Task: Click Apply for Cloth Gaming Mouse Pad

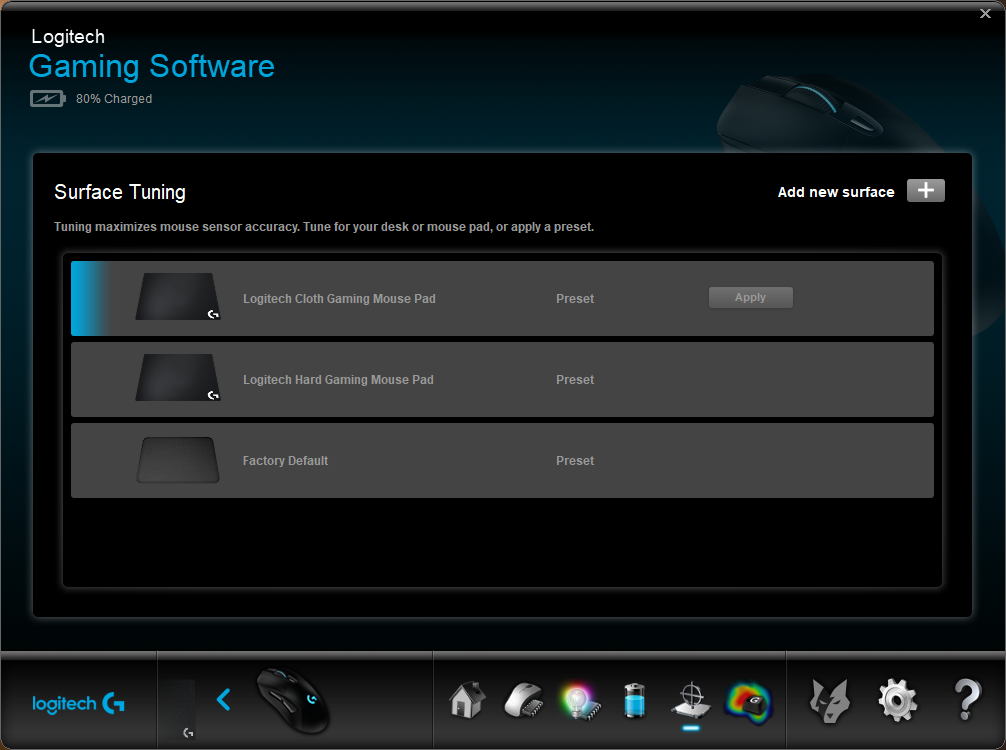Action: [x=750, y=298]
